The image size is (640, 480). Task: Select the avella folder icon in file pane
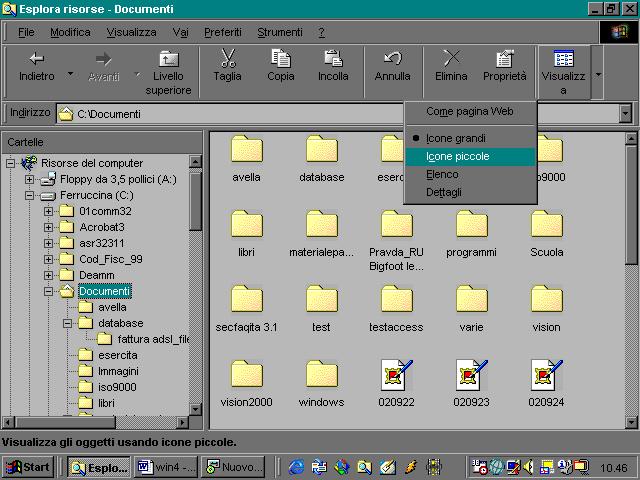click(247, 149)
